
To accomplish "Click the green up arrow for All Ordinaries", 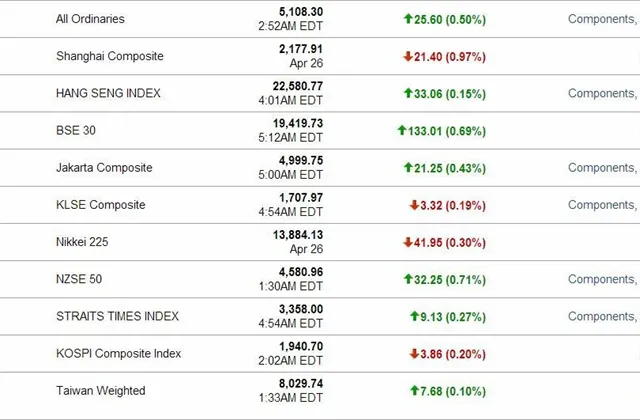I will tap(408, 18).
